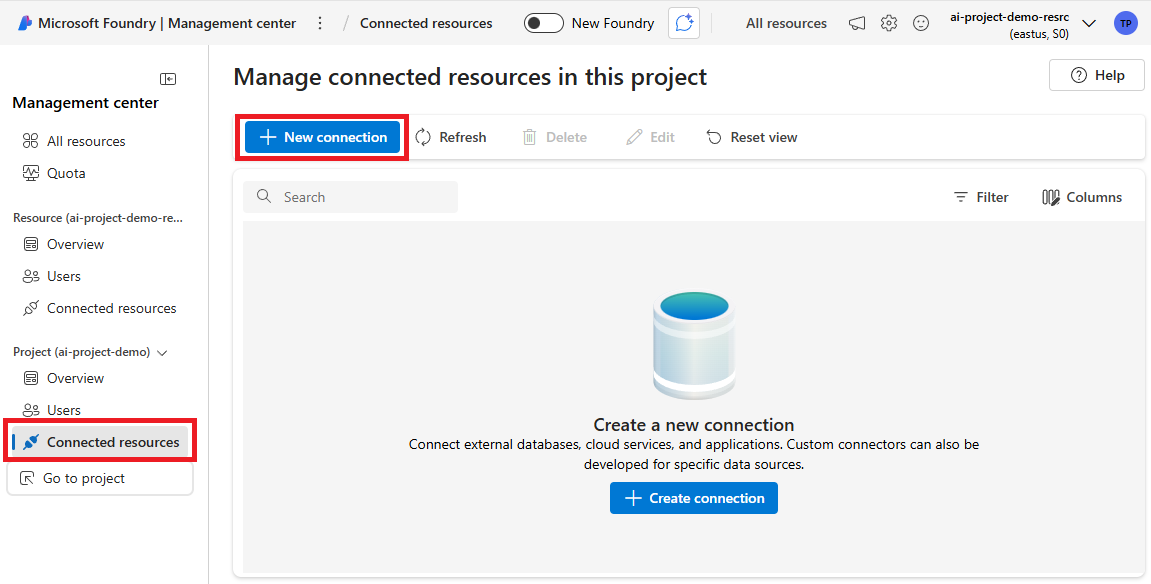Click the Create connection button

[694, 498]
